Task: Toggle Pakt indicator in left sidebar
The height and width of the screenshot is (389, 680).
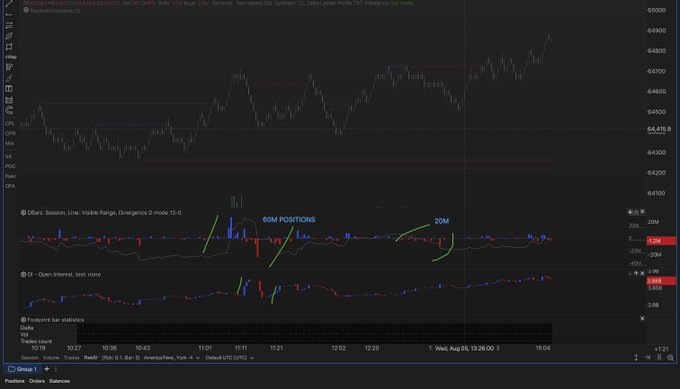Action: 10,176
